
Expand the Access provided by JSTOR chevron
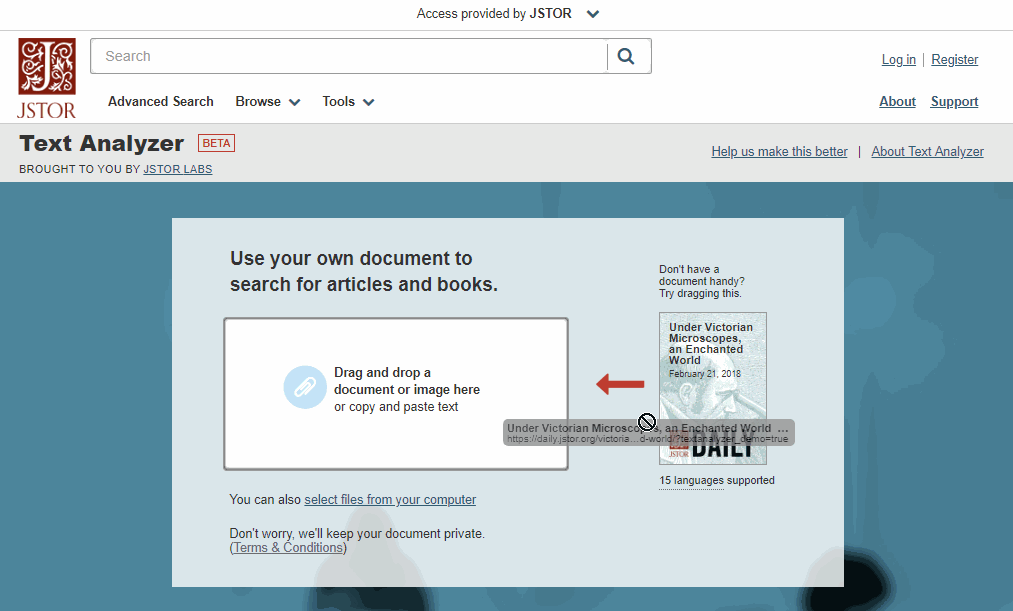[x=593, y=14]
